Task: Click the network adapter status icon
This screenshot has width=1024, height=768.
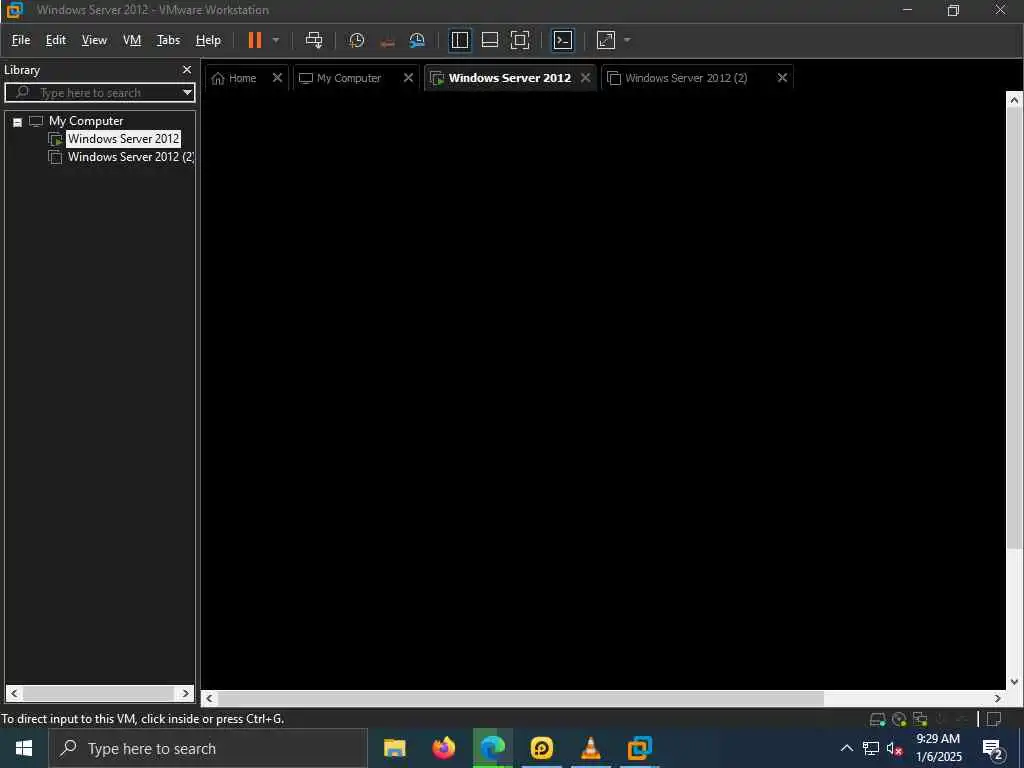Action: click(920, 719)
